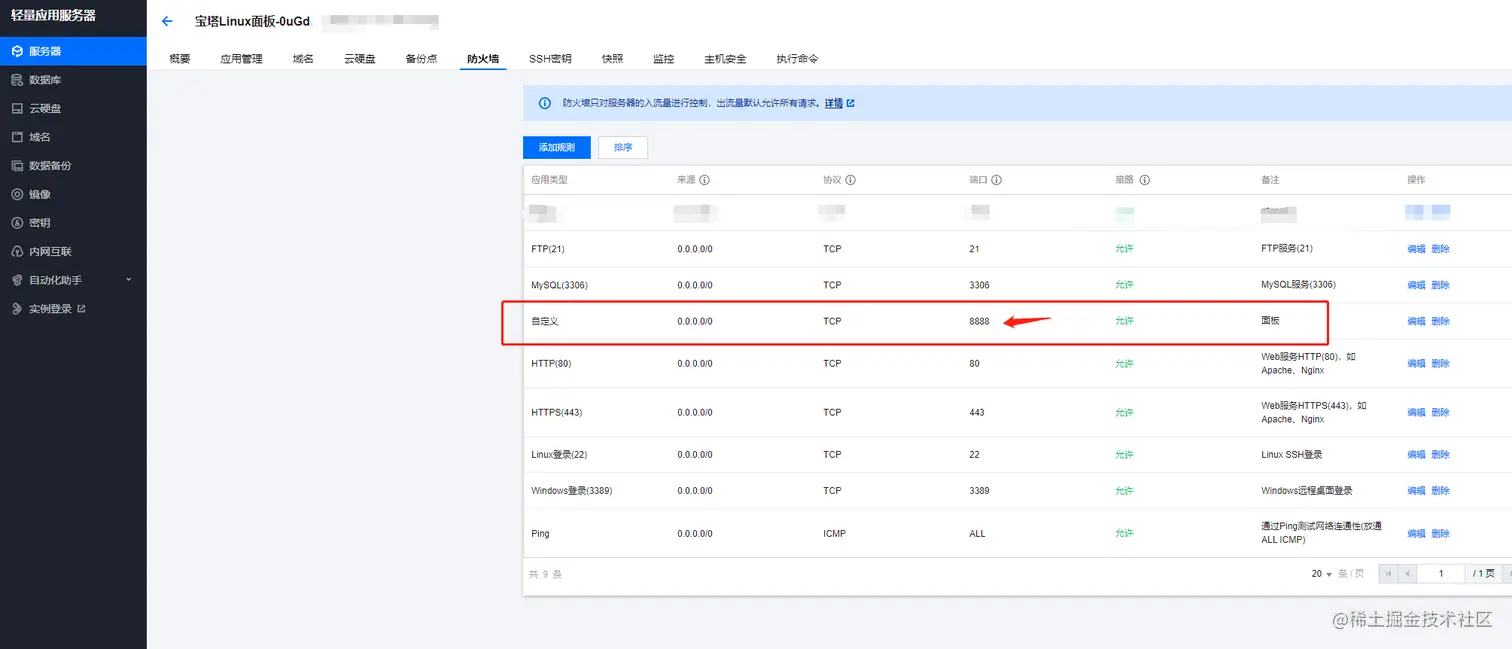The image size is (1512, 649).
Task: Switch to the 主机安全 tab
Action: pyautogui.click(x=725, y=59)
